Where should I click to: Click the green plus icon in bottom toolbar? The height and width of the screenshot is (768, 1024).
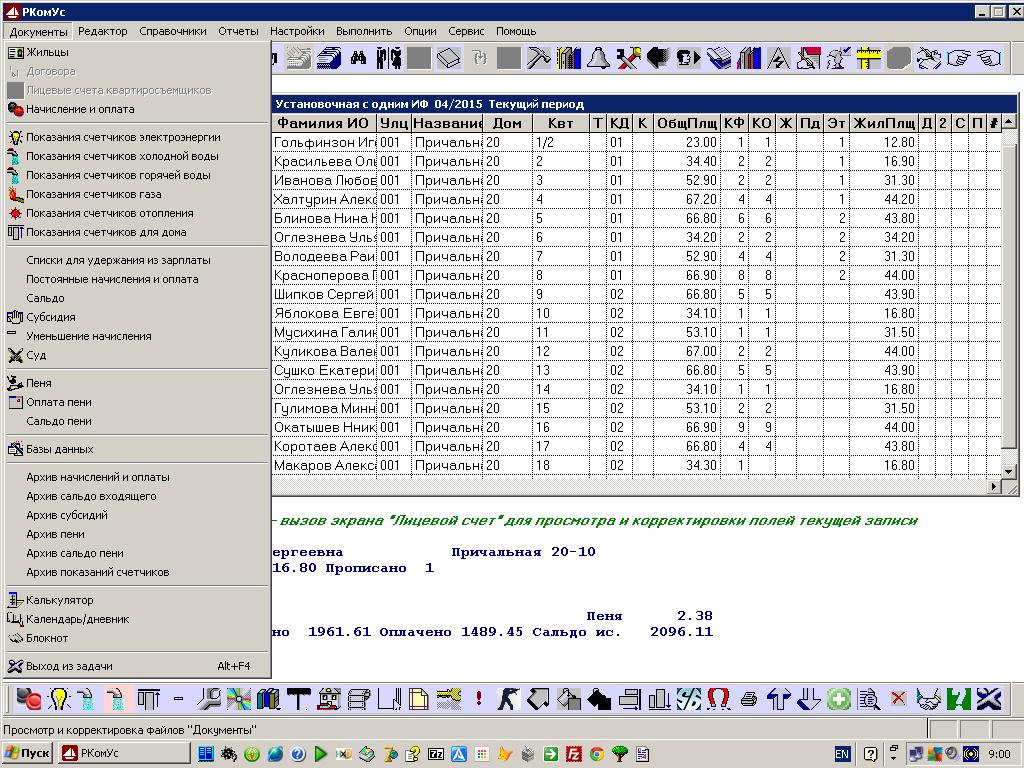(x=838, y=698)
